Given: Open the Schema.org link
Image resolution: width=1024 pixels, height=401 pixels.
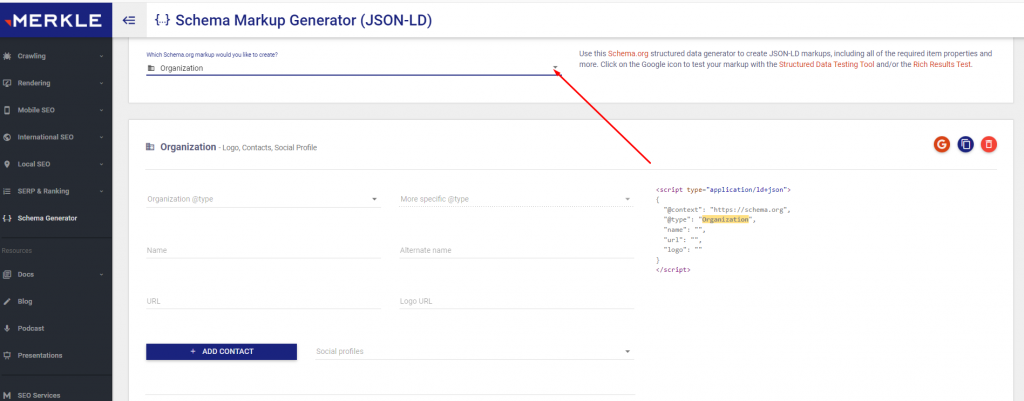Looking at the screenshot, I should tap(628, 54).
